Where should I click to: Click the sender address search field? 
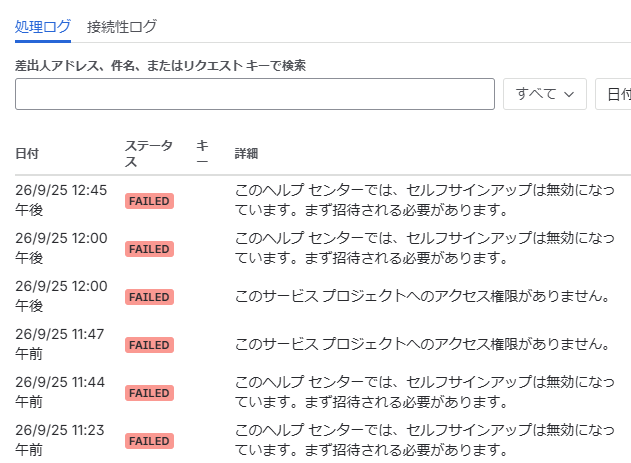coord(255,94)
